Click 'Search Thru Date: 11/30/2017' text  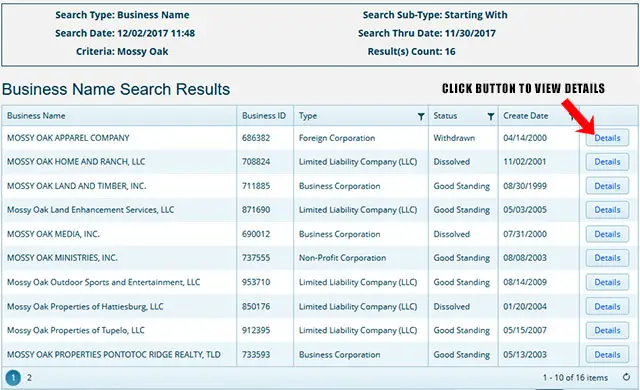point(427,33)
